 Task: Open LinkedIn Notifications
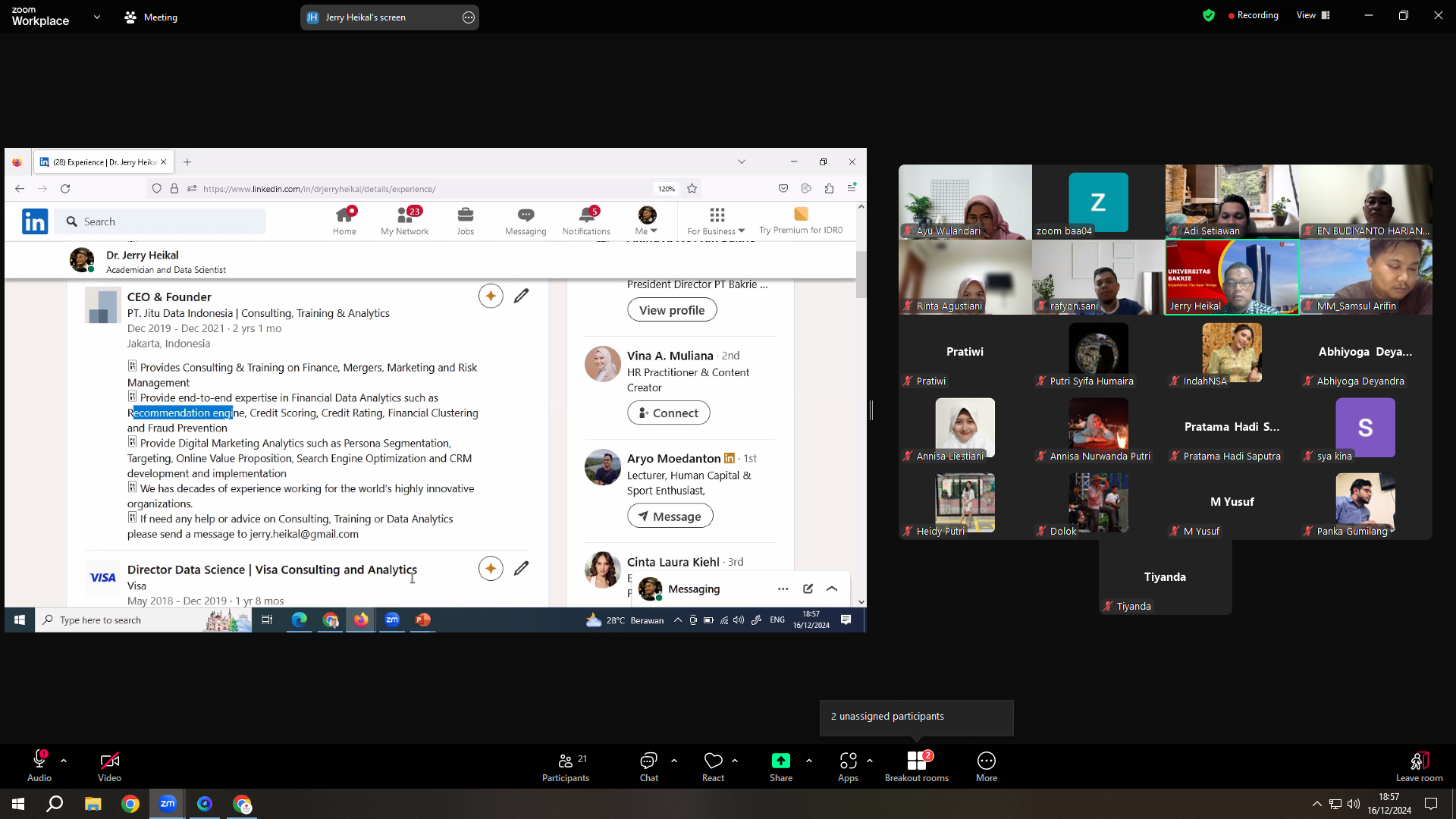[x=586, y=221]
